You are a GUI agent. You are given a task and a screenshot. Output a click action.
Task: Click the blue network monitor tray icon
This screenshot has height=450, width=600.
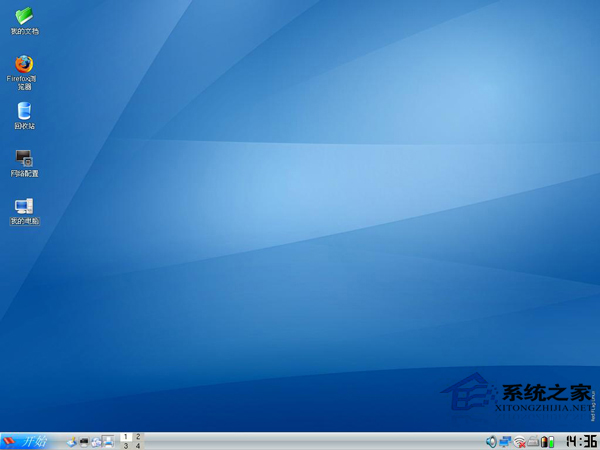point(505,441)
